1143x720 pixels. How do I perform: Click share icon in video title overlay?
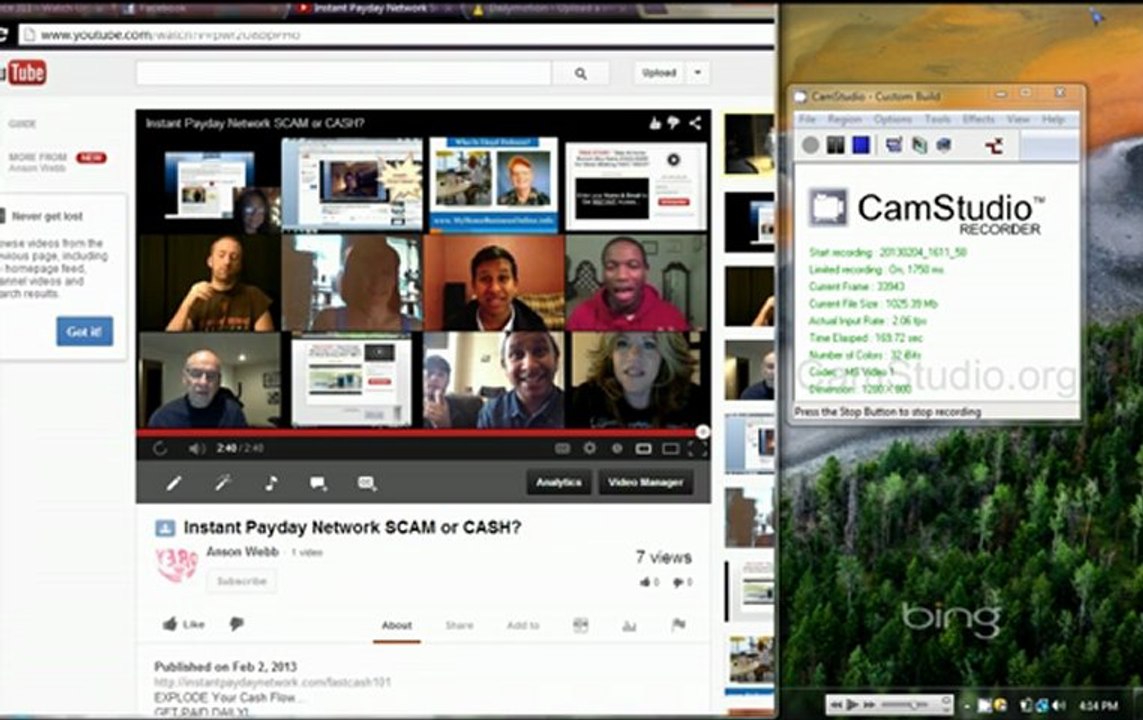695,123
